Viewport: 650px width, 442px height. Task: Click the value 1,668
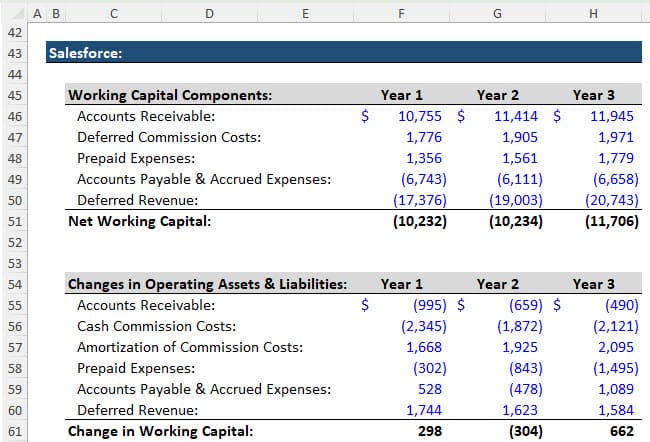click(x=424, y=347)
